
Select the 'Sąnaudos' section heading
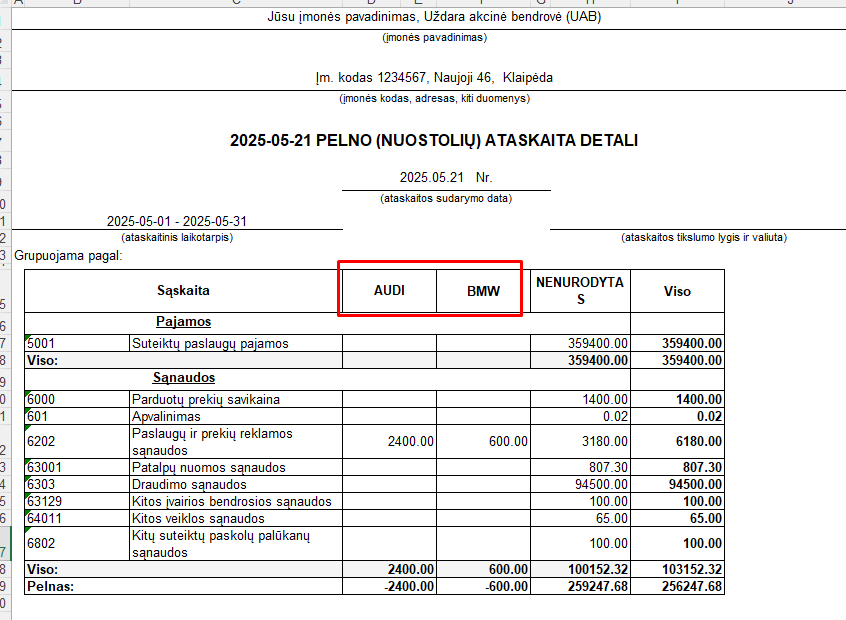[x=183, y=378]
